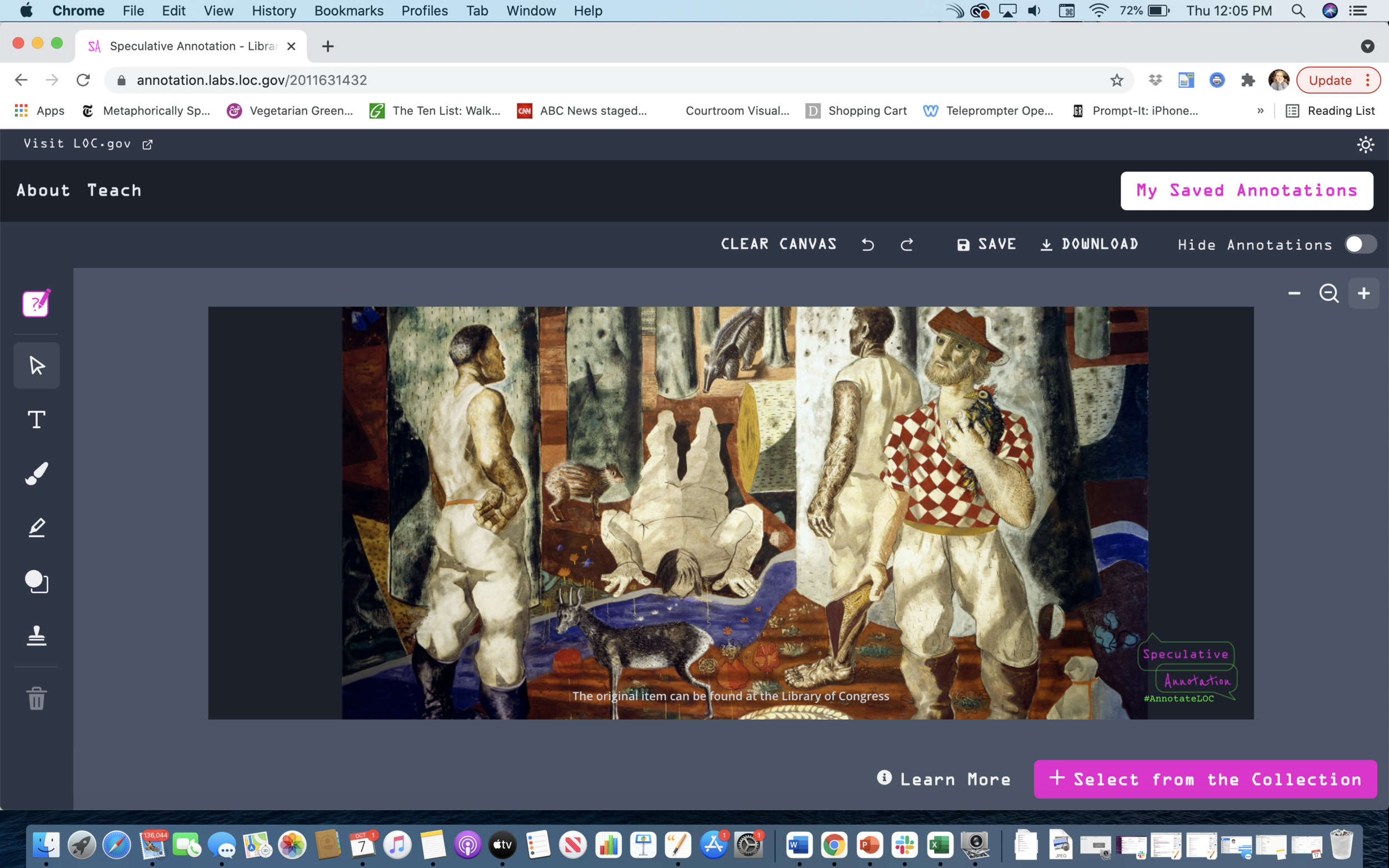This screenshot has width=1389, height=868.
Task: Click the trash delete icon in sidebar
Action: 37,698
